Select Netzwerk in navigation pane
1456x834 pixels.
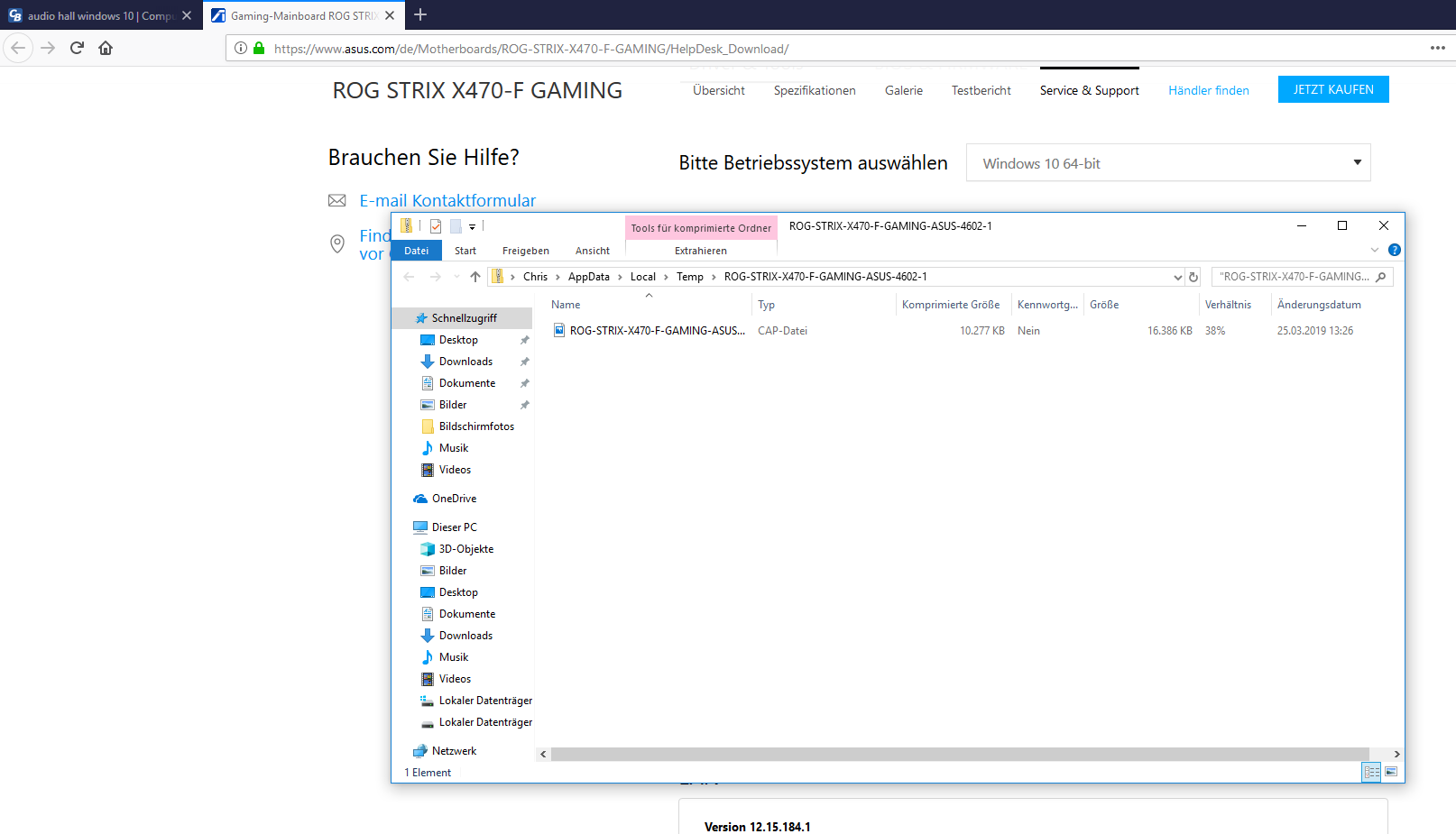454,751
